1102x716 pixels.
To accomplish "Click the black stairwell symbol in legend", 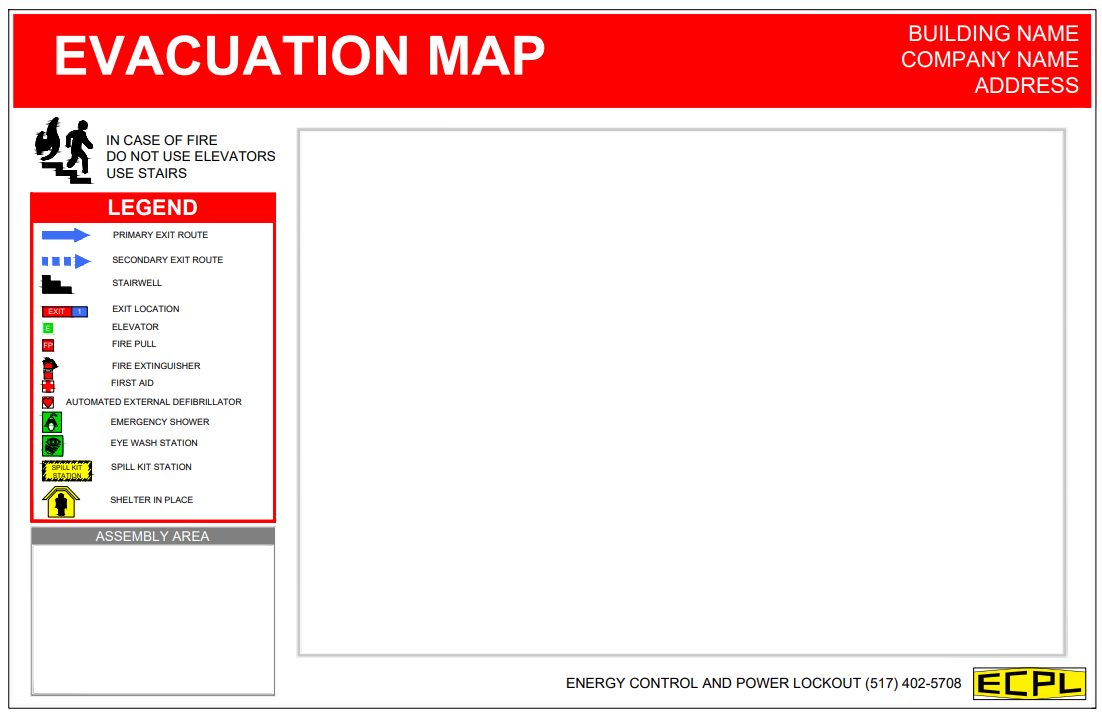I will [x=56, y=285].
